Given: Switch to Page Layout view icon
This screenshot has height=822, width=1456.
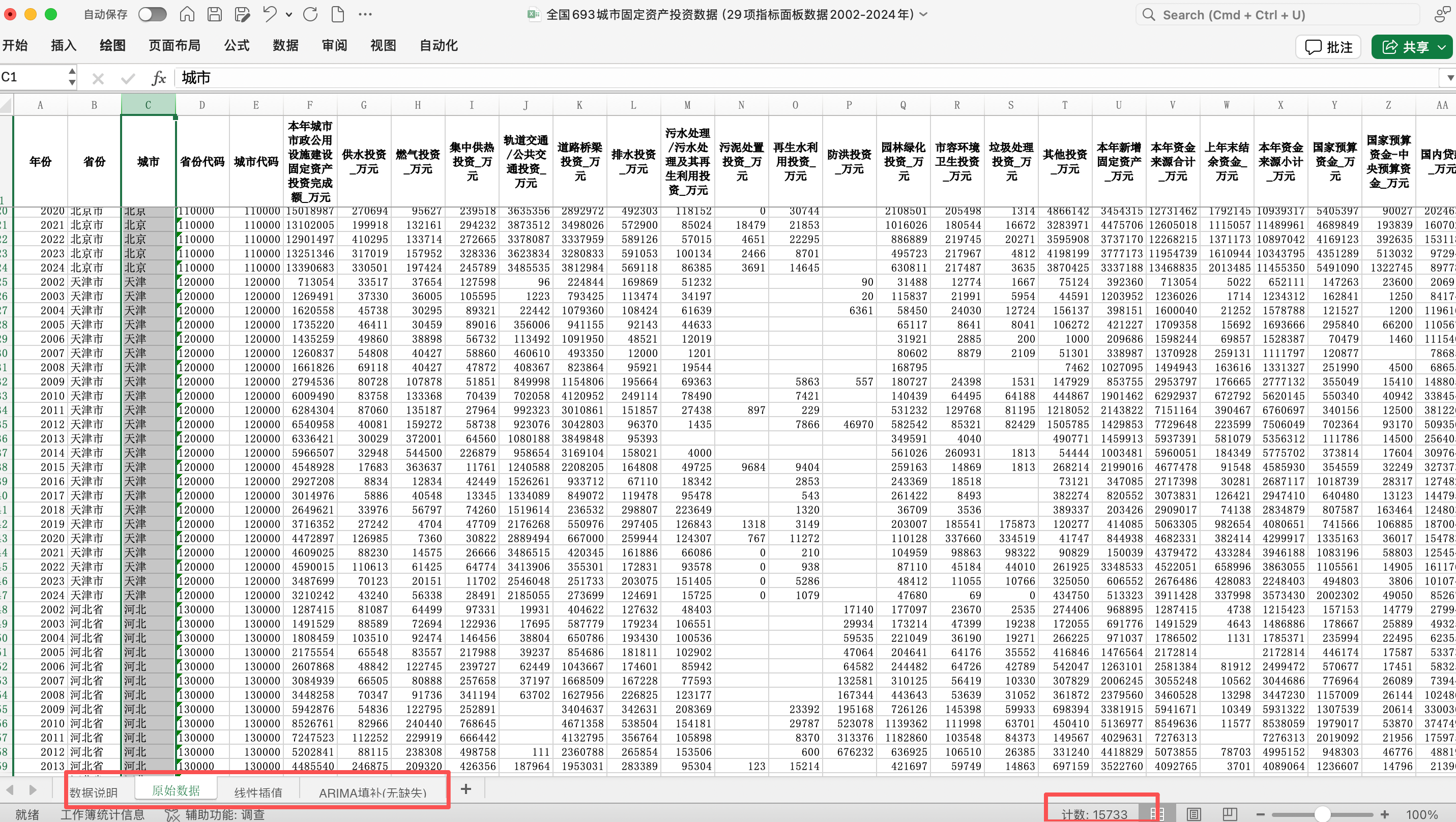Looking at the screenshot, I should tap(1193, 814).
